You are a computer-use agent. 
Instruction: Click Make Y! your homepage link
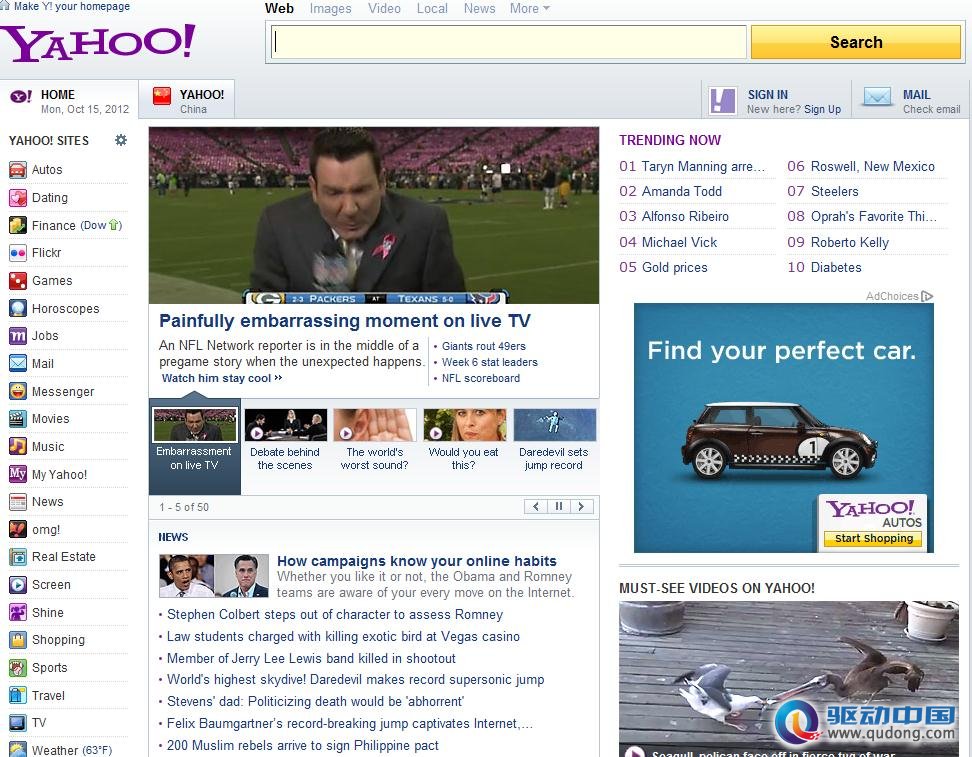(x=71, y=6)
